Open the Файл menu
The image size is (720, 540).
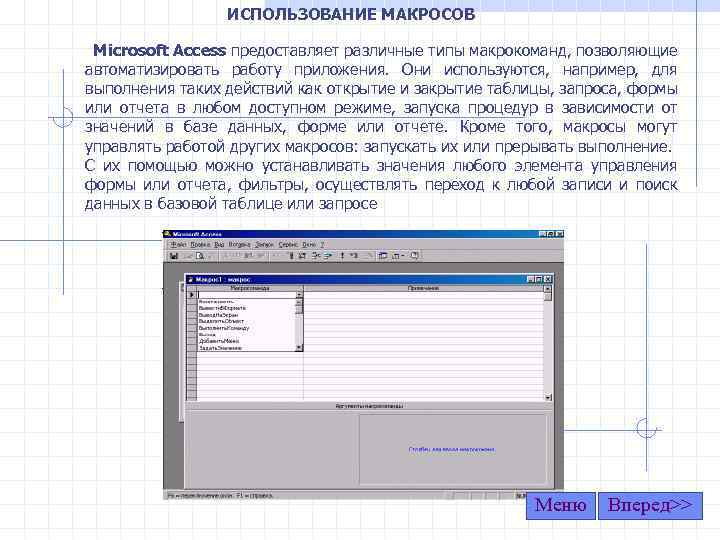[179, 245]
